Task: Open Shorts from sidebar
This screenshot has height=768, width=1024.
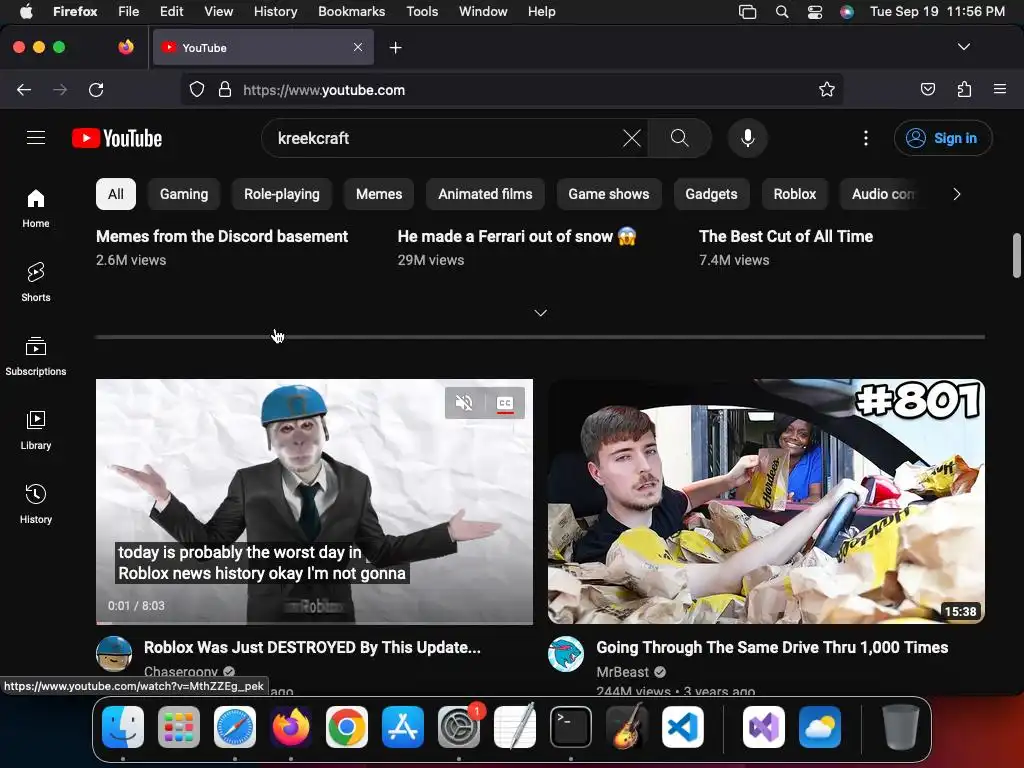Action: [36, 282]
